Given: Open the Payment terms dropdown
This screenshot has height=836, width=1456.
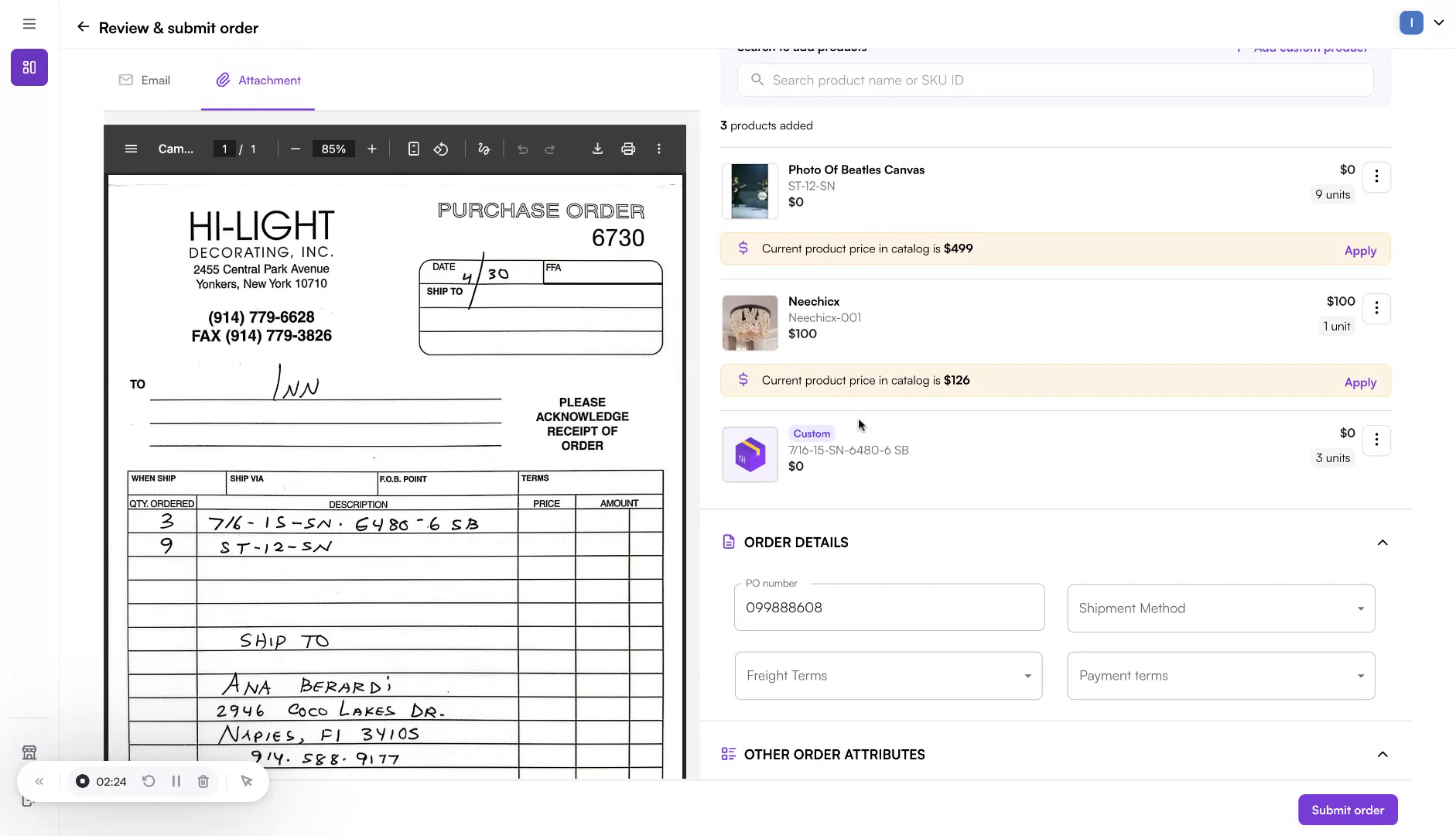Looking at the screenshot, I should point(1219,675).
